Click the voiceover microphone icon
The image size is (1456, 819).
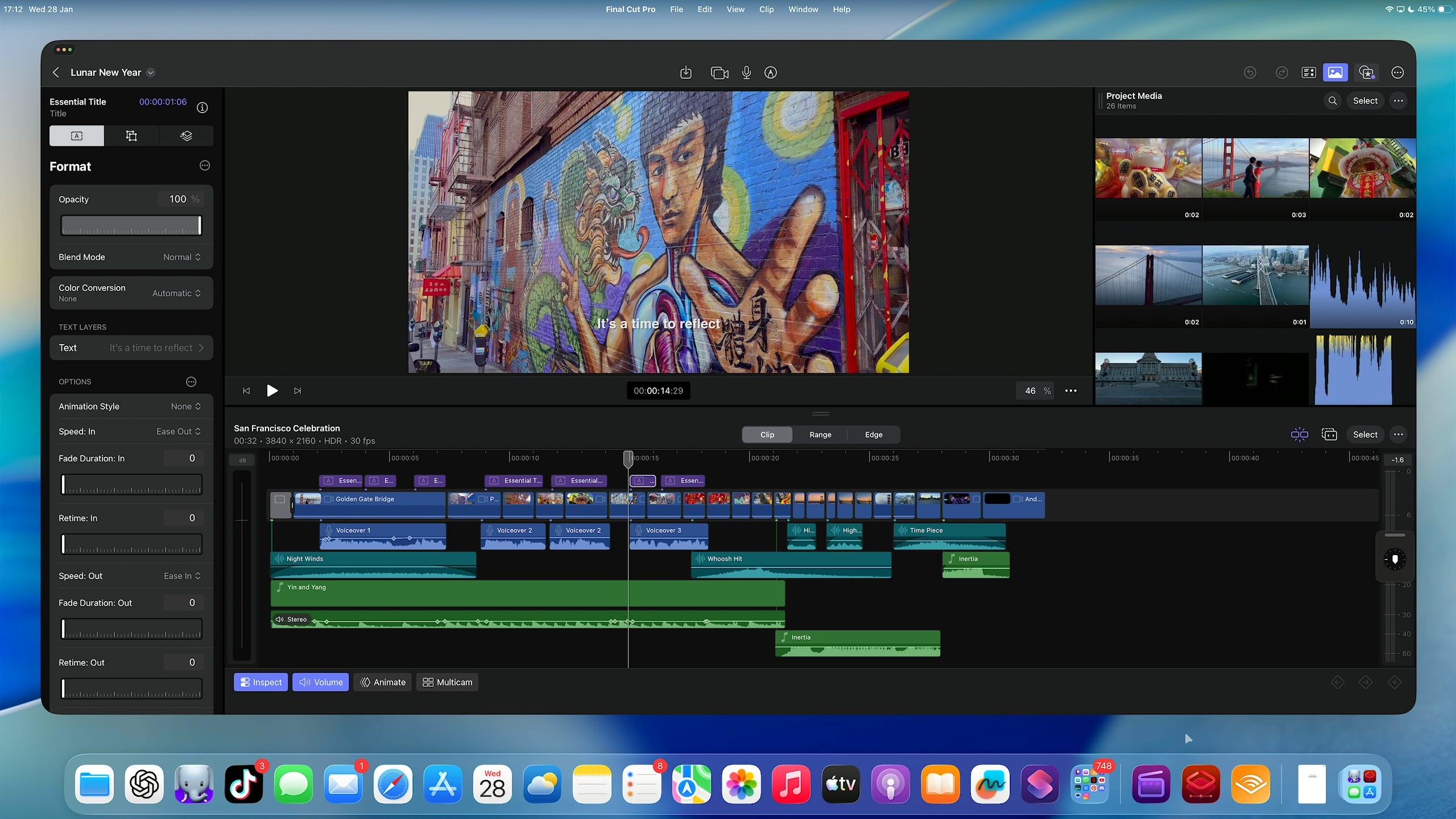(746, 72)
